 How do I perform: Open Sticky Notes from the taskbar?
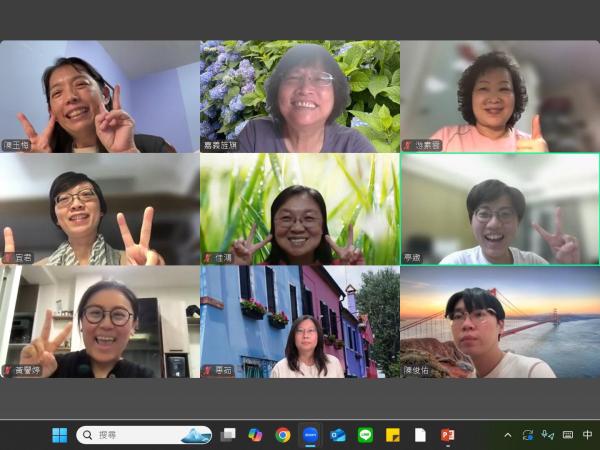393,435
